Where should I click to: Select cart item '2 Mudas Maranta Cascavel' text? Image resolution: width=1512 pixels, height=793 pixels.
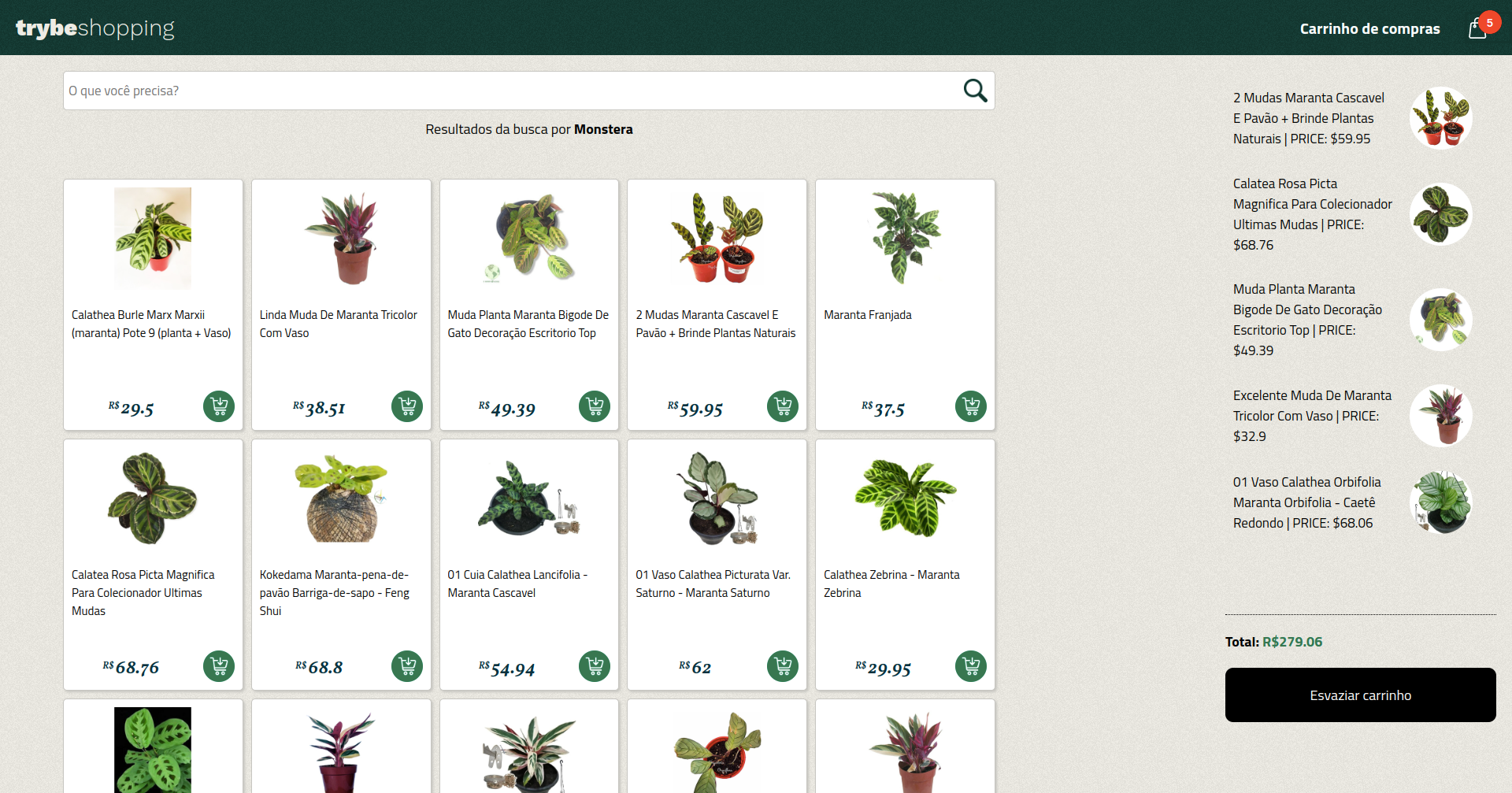pos(1309,118)
